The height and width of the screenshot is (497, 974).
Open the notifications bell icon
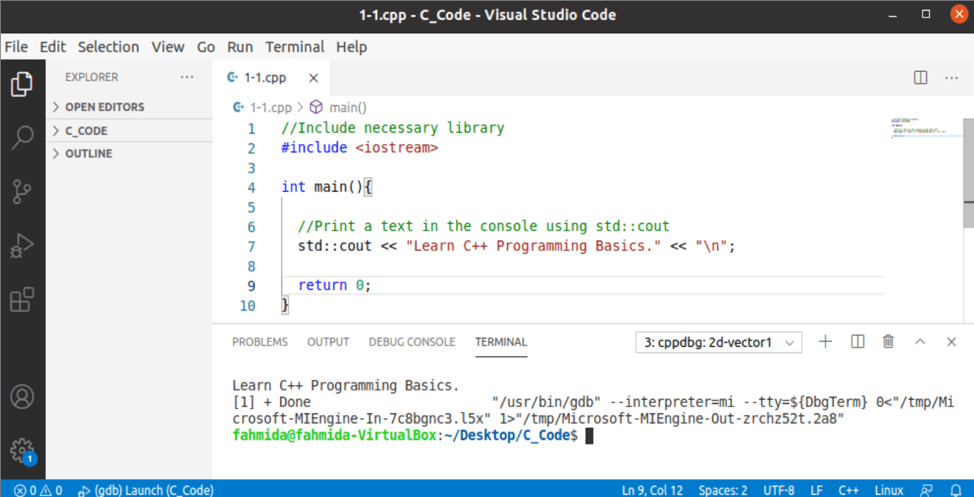click(956, 490)
